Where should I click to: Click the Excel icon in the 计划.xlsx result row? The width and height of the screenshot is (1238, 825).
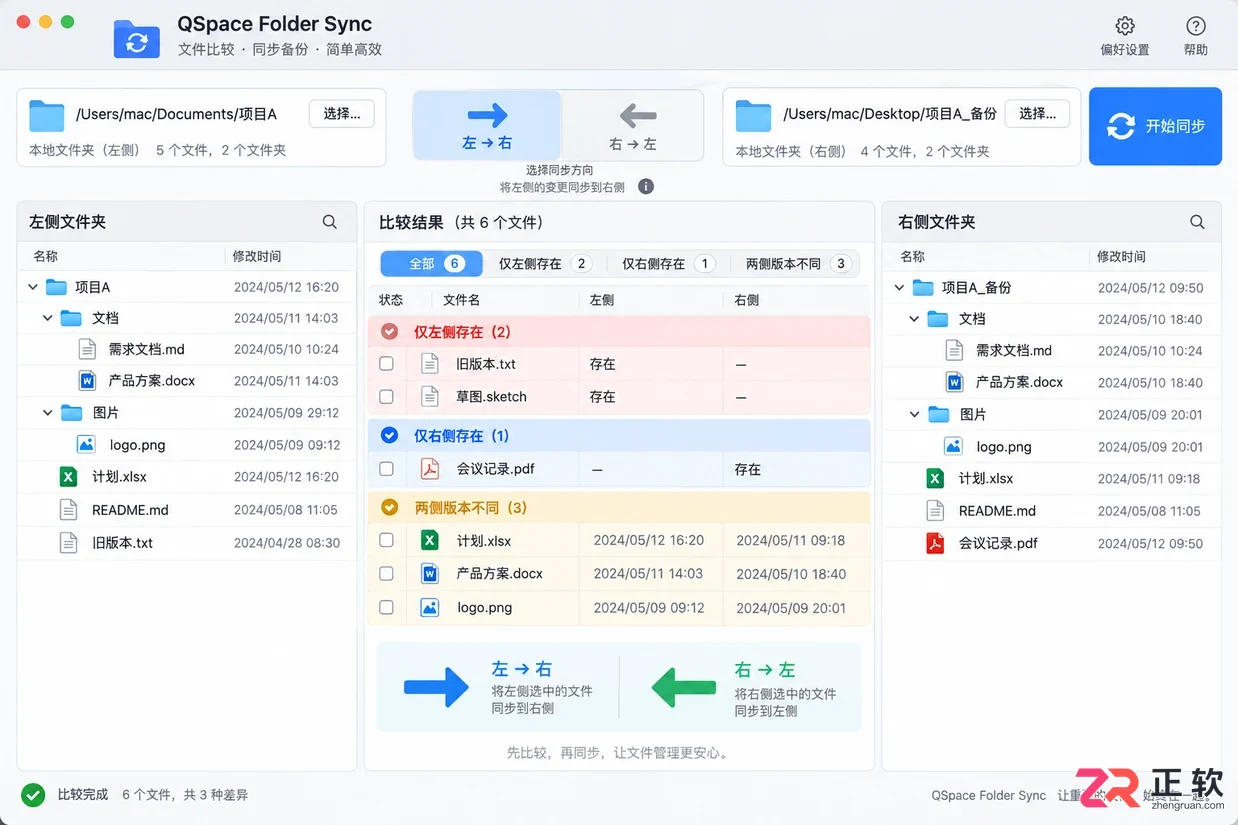tap(430, 540)
